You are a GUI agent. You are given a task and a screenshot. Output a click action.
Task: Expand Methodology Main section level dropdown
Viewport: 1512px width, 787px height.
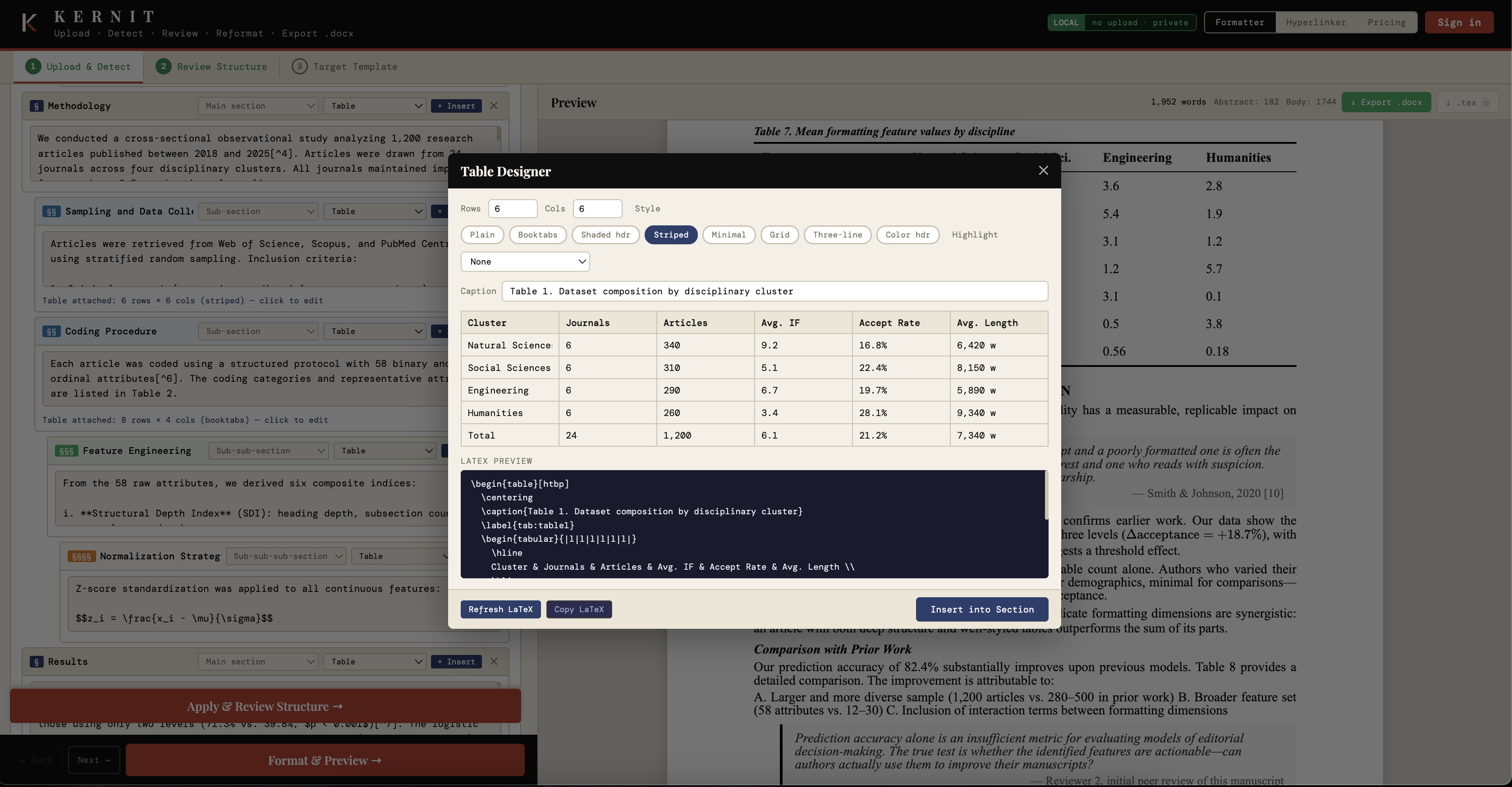258,105
